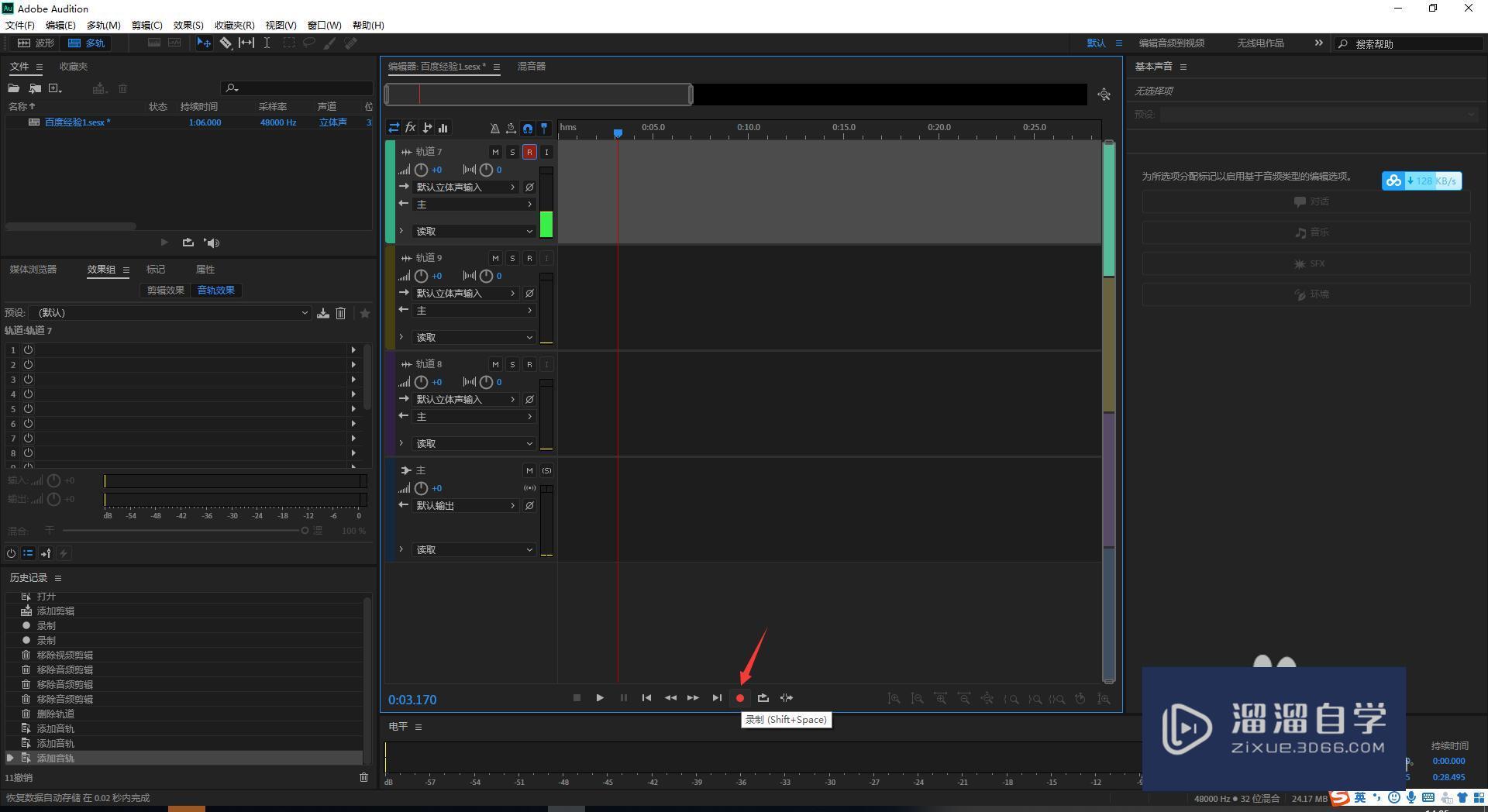Mute track 轨道 9
Viewport: 1488px width, 812px height.
point(495,258)
